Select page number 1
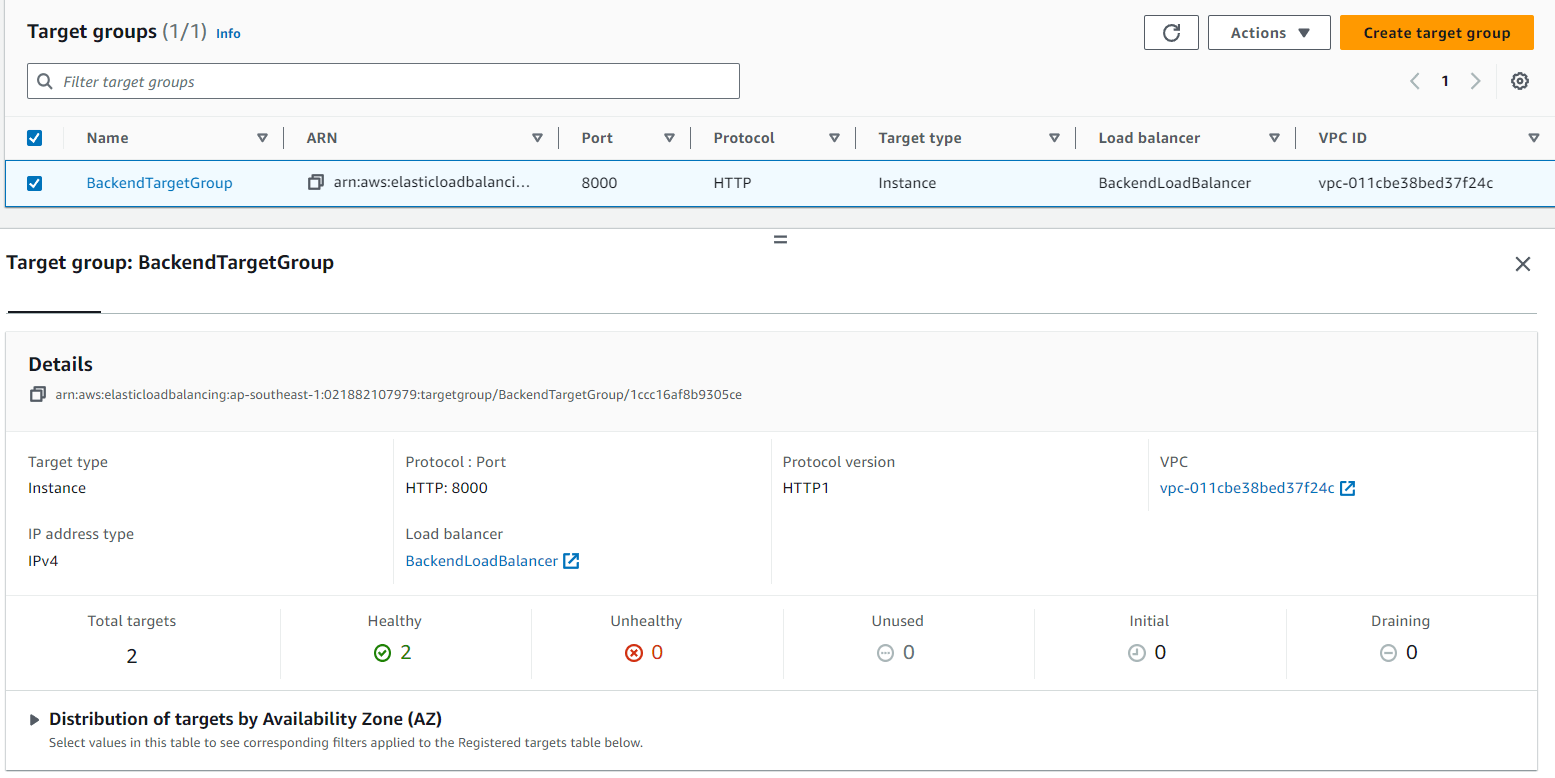 pos(1445,82)
